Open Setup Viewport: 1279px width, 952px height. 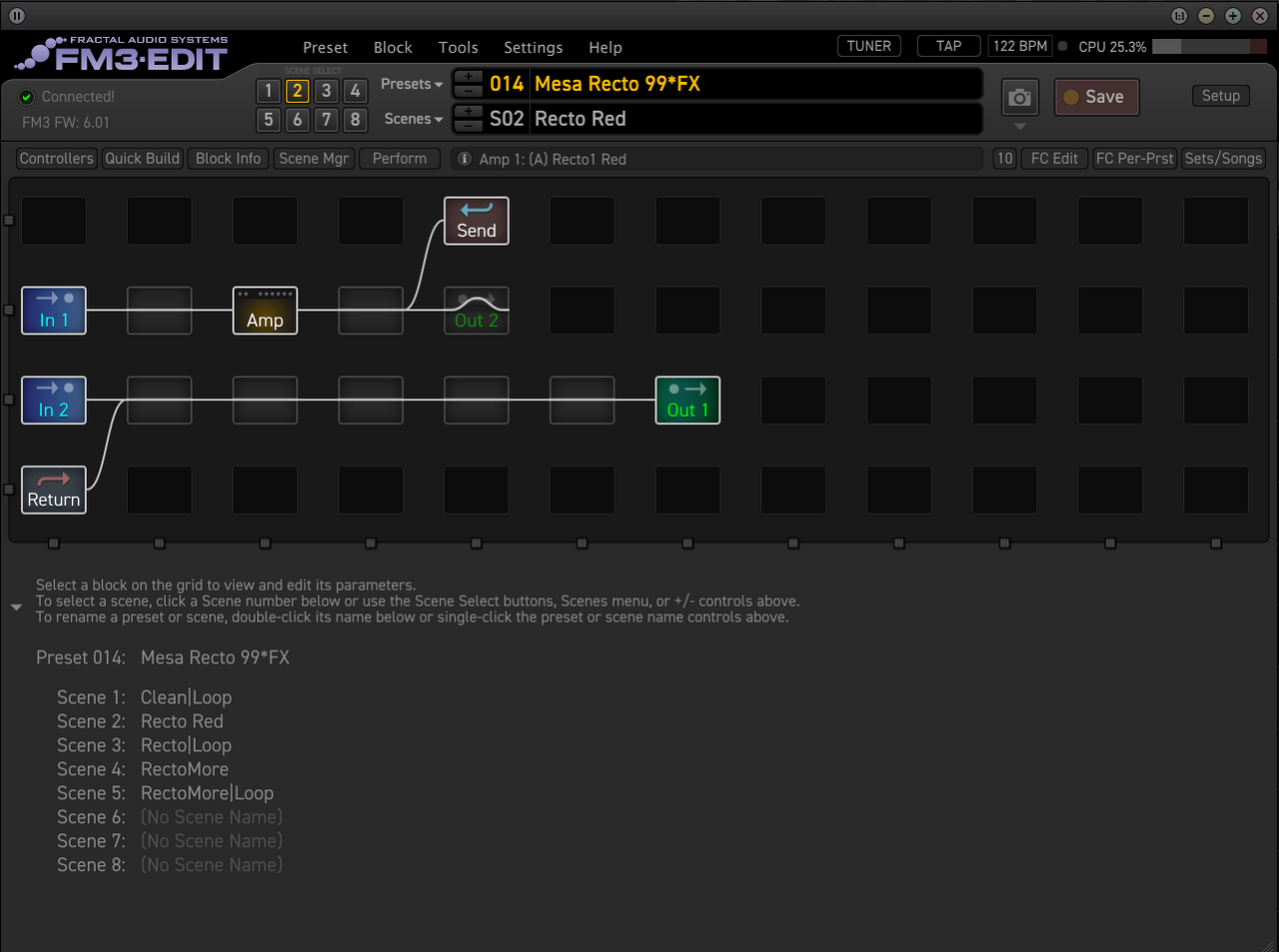tap(1221, 96)
